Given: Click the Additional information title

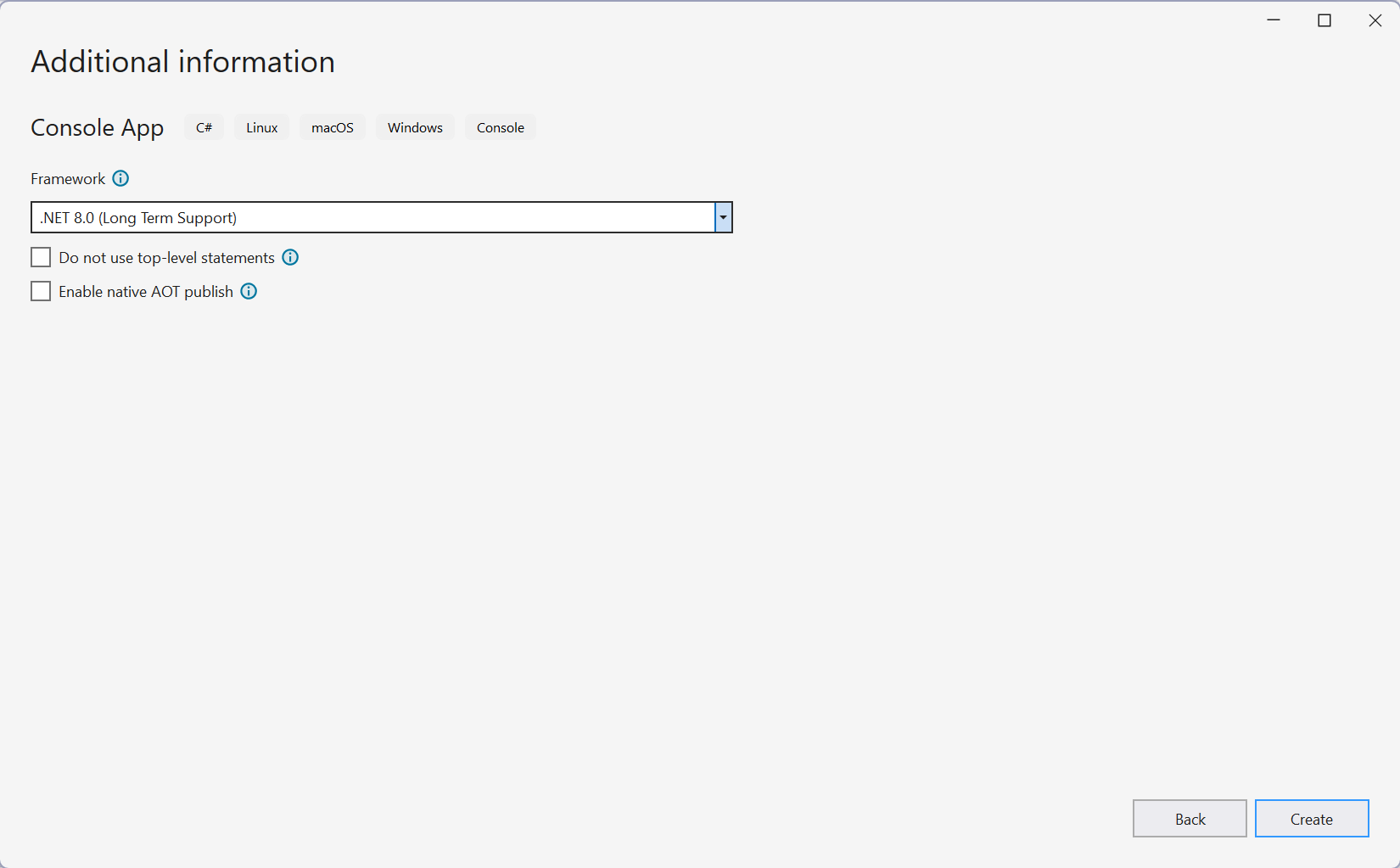Looking at the screenshot, I should coord(182,61).
